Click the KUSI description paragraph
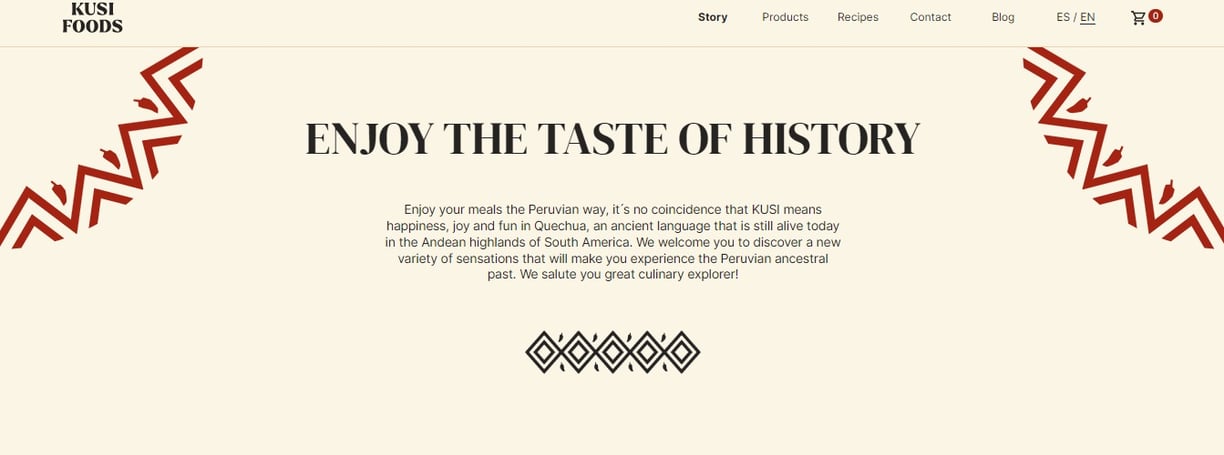 [613, 241]
